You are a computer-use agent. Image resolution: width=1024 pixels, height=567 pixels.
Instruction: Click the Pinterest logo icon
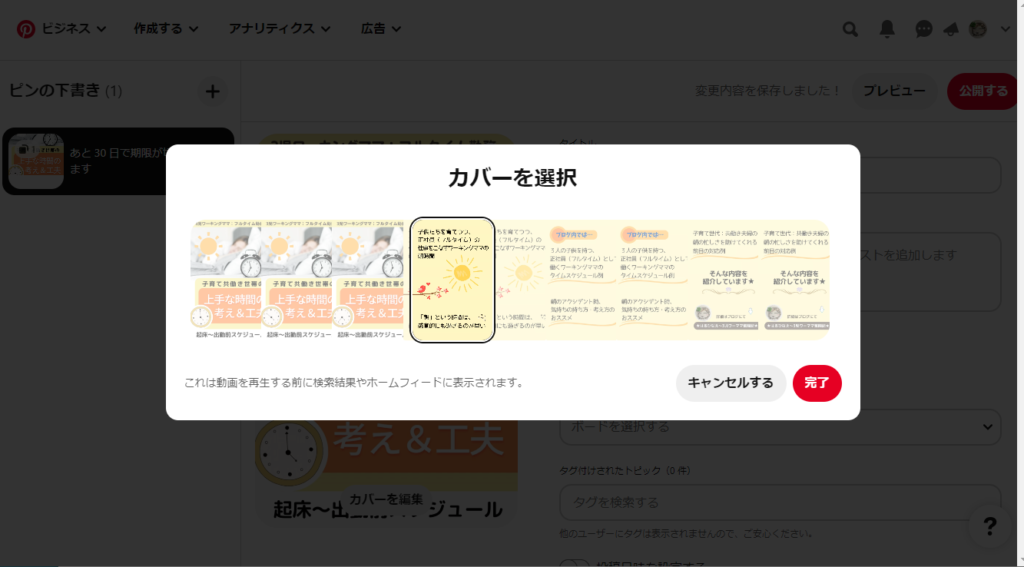26,29
